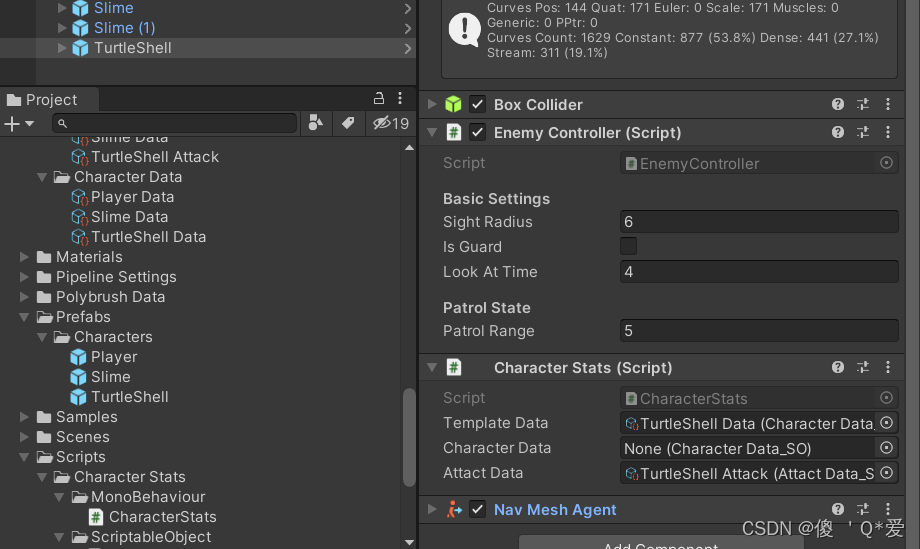920x549 pixels.
Task: Collapse the Enemy Controller component foldout
Action: (x=432, y=132)
